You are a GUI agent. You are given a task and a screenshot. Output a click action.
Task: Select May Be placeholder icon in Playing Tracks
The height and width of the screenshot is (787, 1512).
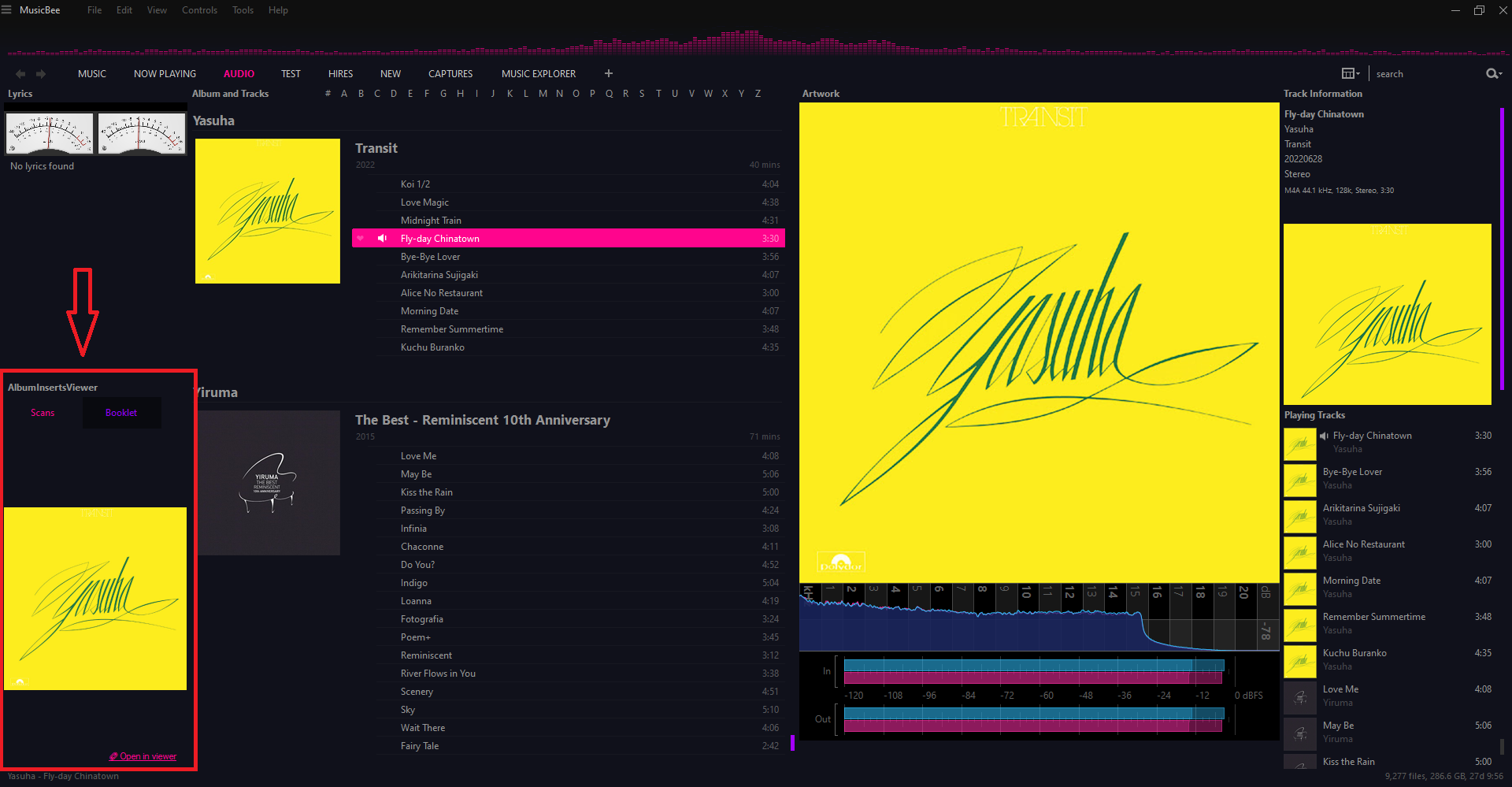tap(1300, 734)
